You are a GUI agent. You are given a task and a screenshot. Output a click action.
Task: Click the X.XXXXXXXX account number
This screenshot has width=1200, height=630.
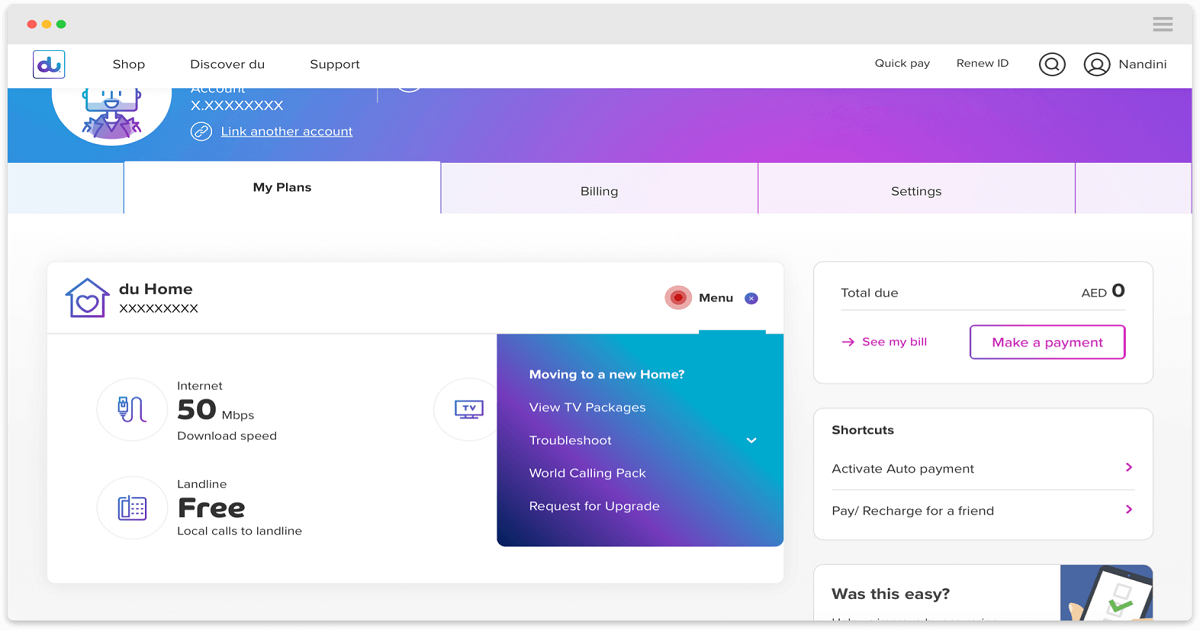[x=237, y=105]
